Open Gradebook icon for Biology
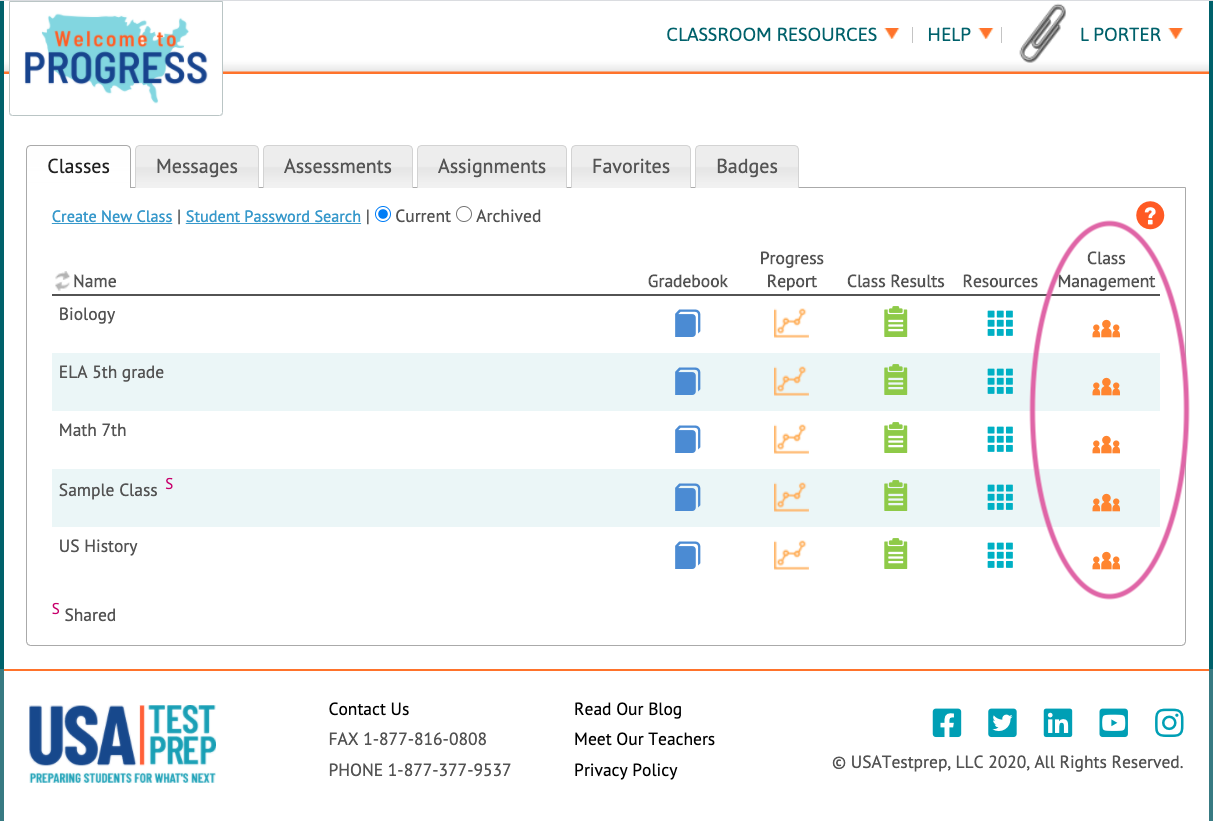The width and height of the screenshot is (1213, 821). (687, 323)
